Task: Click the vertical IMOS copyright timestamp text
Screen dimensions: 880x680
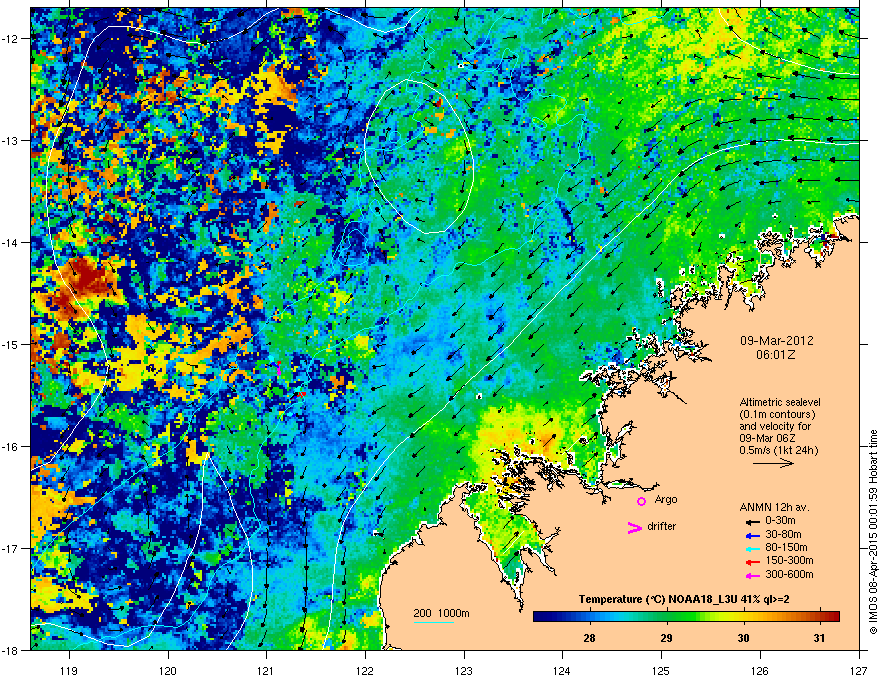Action: [x=873, y=531]
